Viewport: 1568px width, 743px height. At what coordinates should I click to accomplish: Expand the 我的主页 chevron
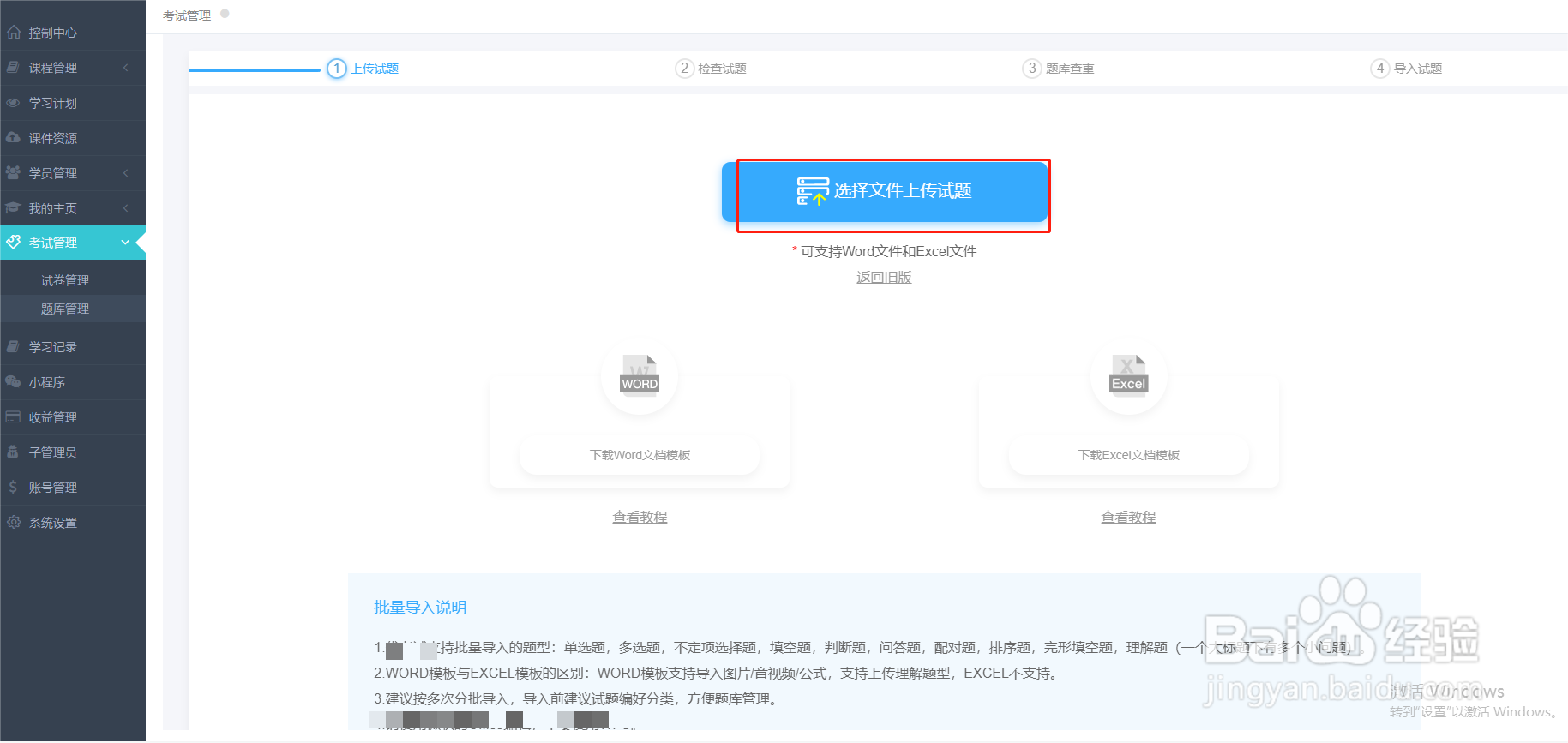126,208
